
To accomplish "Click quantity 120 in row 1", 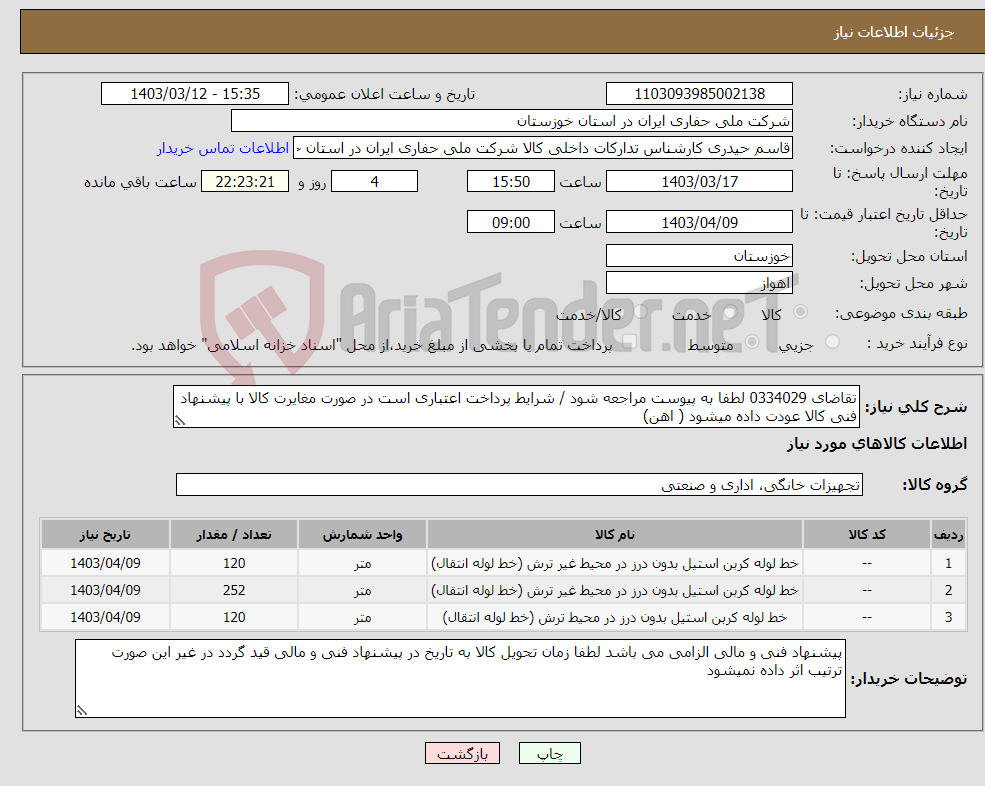I will click(x=234, y=564).
